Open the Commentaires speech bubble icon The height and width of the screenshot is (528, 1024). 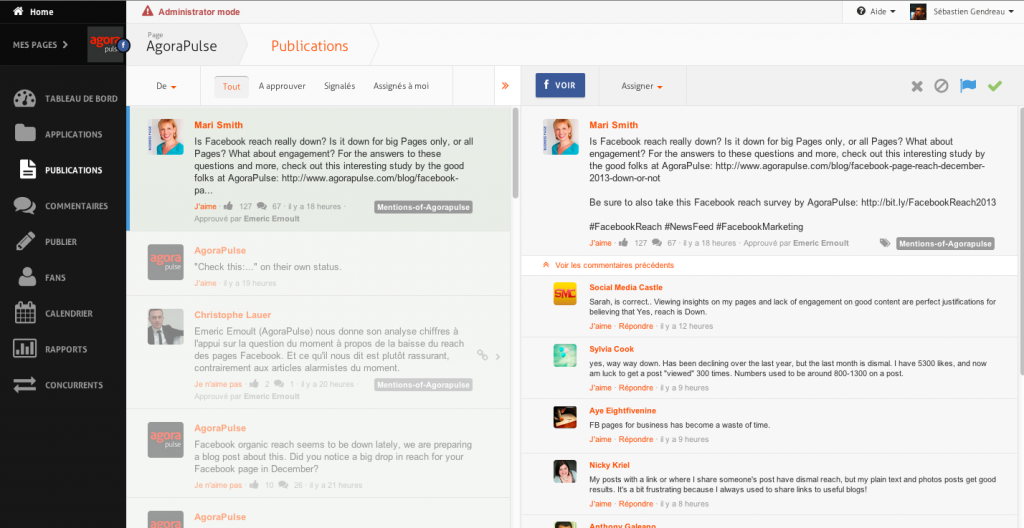point(25,206)
